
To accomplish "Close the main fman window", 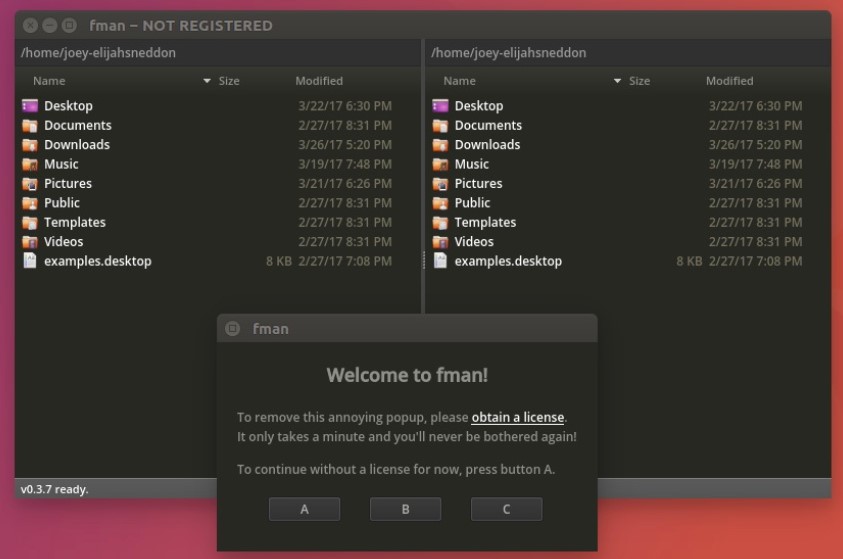I will 31,25.
